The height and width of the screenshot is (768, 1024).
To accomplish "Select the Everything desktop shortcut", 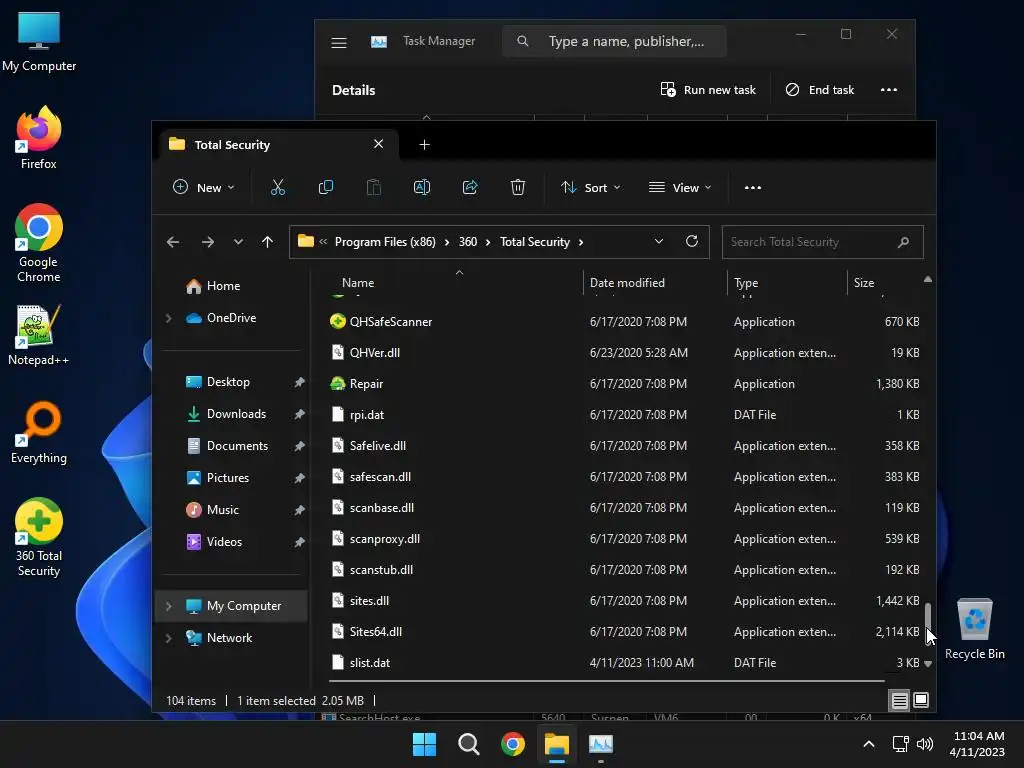I will click(x=39, y=432).
